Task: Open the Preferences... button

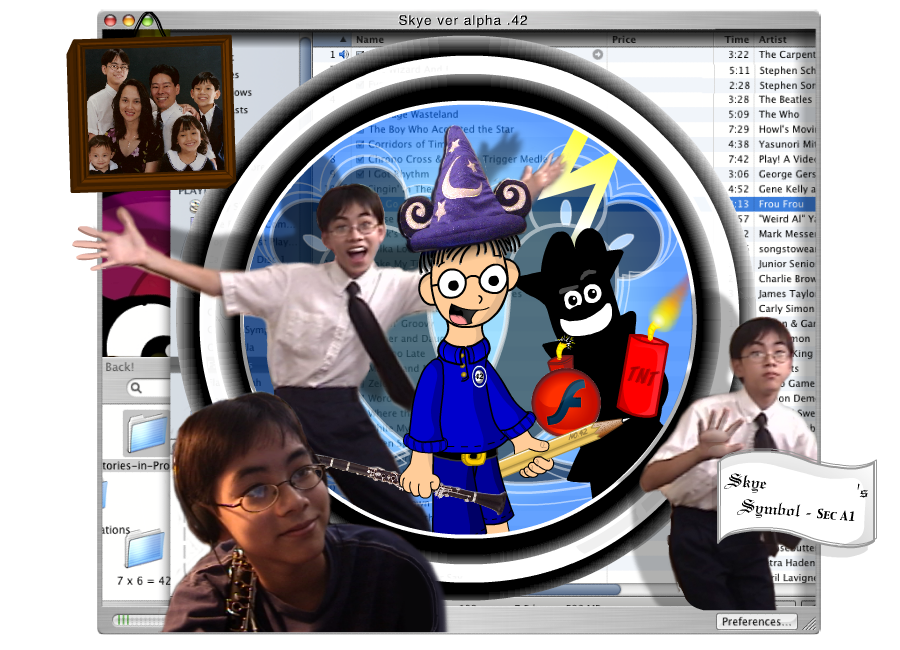Action: click(756, 621)
